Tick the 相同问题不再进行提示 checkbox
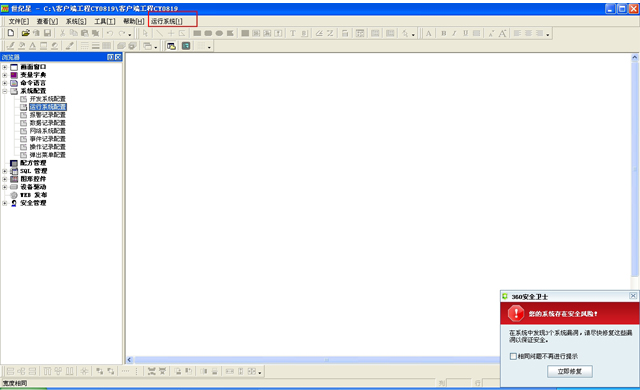The image size is (640, 390). tap(513, 356)
